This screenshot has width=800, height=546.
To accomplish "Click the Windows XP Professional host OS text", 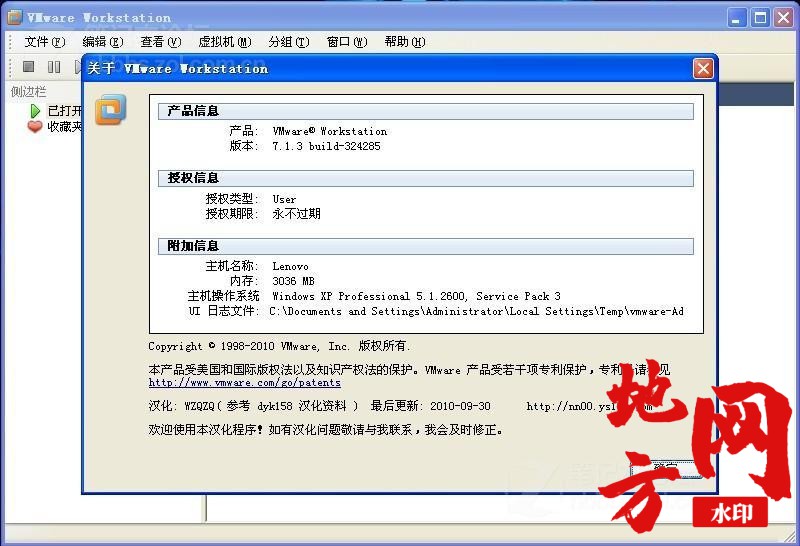I will [416, 296].
